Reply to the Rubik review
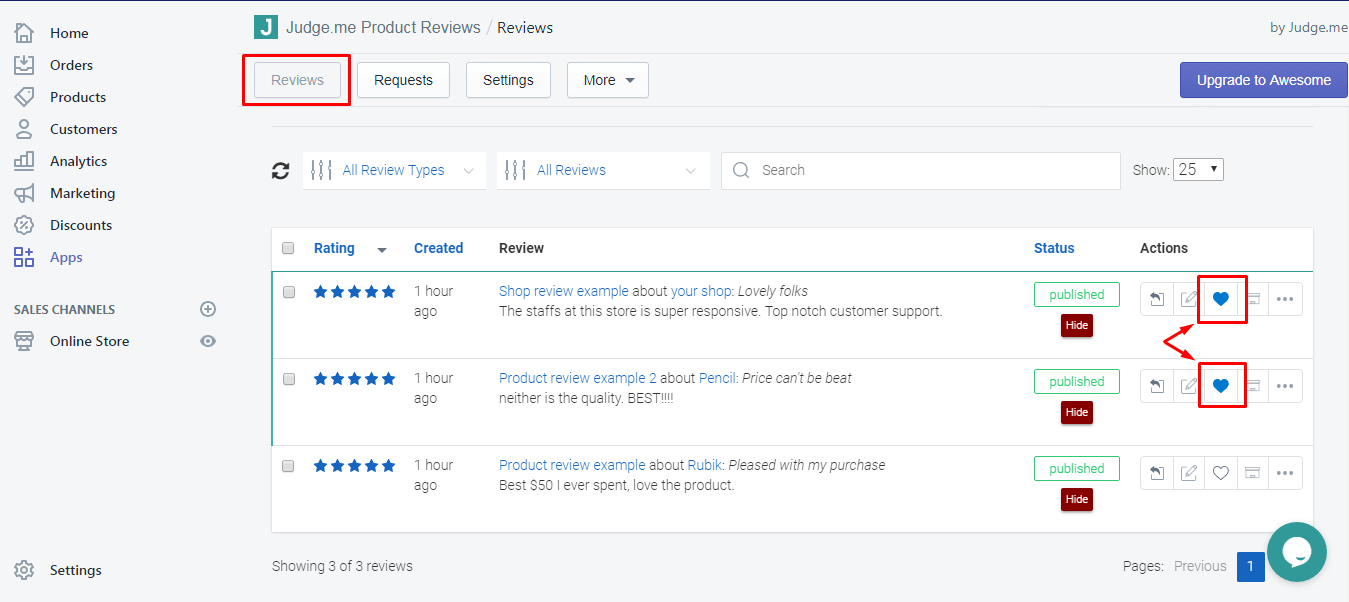1349x602 pixels. click(x=1157, y=472)
